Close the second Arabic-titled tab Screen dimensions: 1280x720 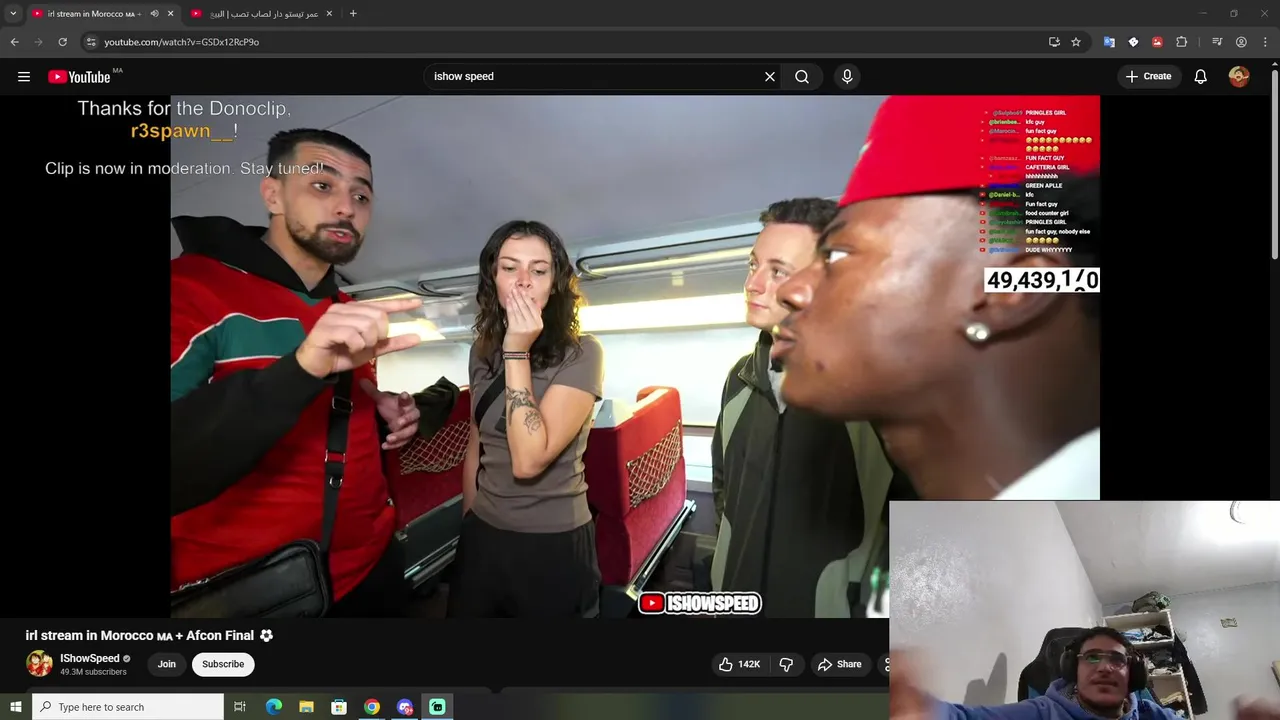[329, 13]
